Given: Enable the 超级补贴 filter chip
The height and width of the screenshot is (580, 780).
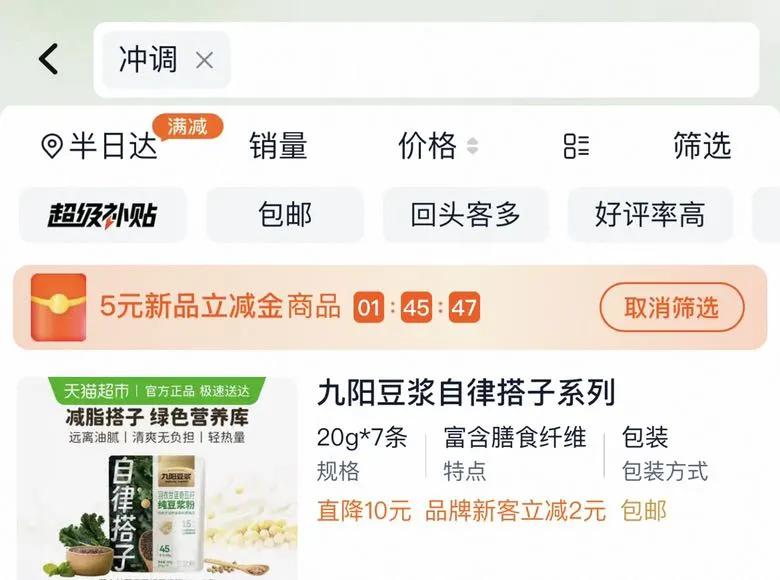Looking at the screenshot, I should (x=102, y=215).
